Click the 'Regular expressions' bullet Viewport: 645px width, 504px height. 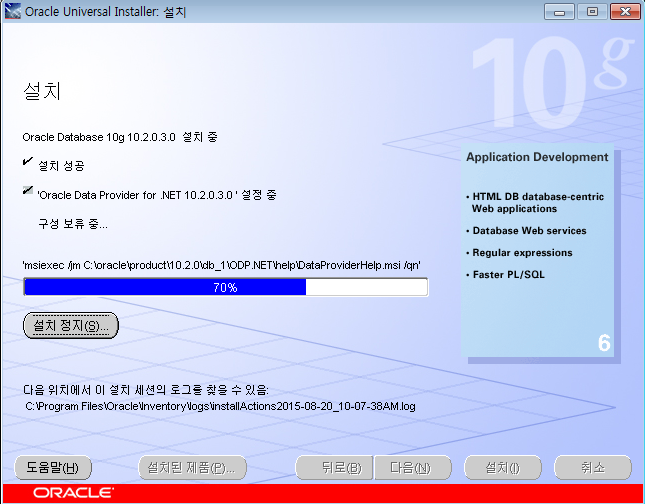click(519, 253)
